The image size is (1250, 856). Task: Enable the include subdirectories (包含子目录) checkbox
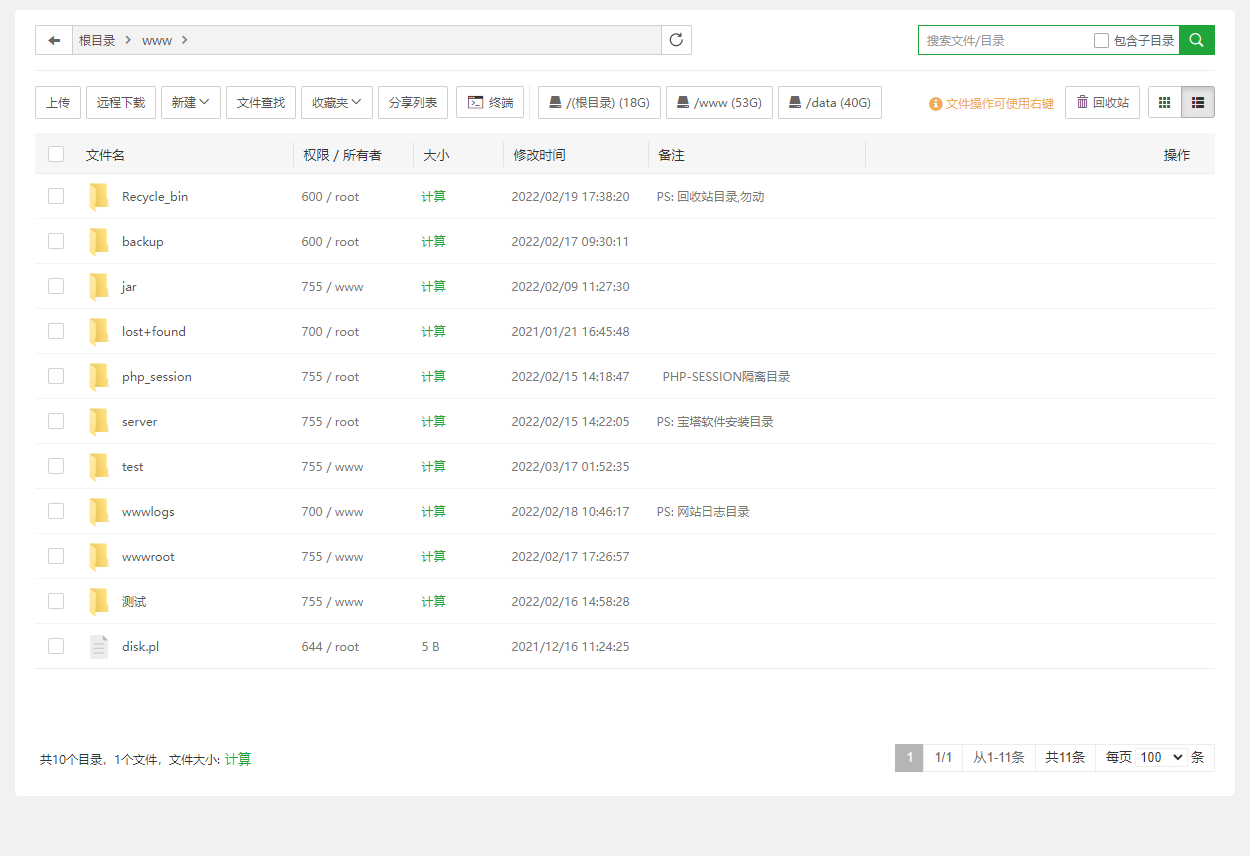click(1101, 41)
